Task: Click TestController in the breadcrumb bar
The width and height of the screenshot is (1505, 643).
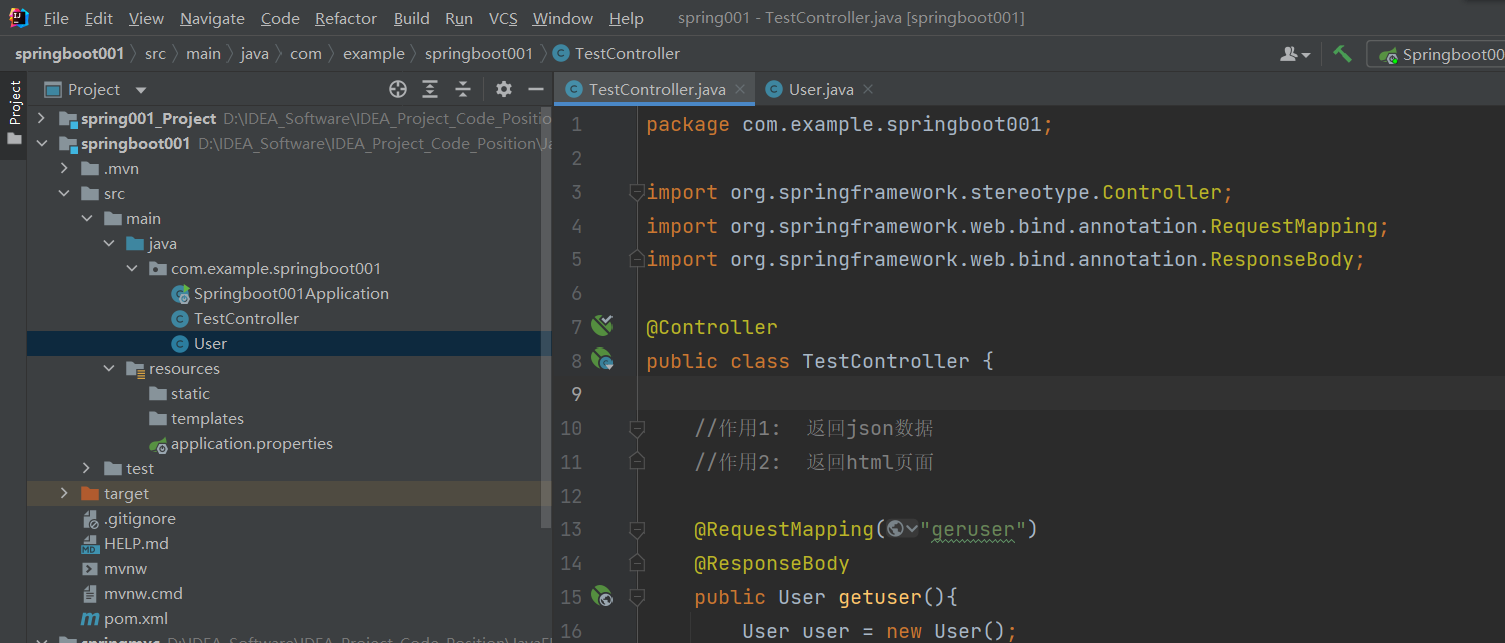Action: pyautogui.click(x=626, y=54)
